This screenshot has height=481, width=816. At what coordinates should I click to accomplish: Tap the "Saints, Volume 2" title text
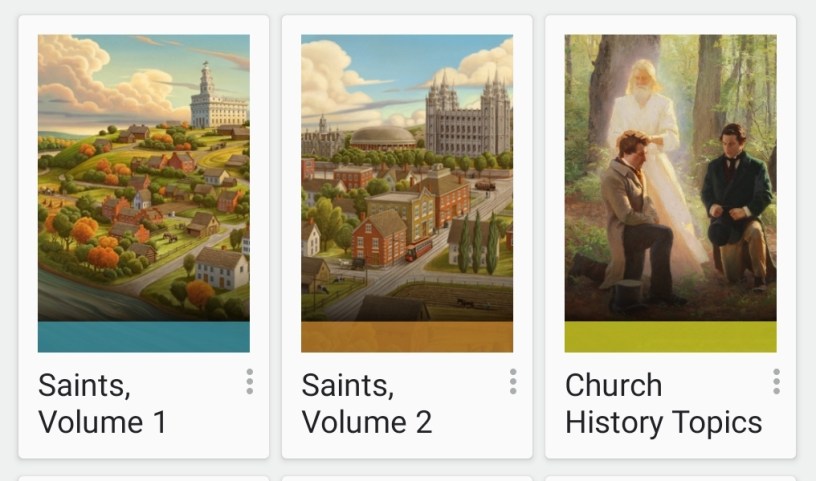(x=366, y=403)
